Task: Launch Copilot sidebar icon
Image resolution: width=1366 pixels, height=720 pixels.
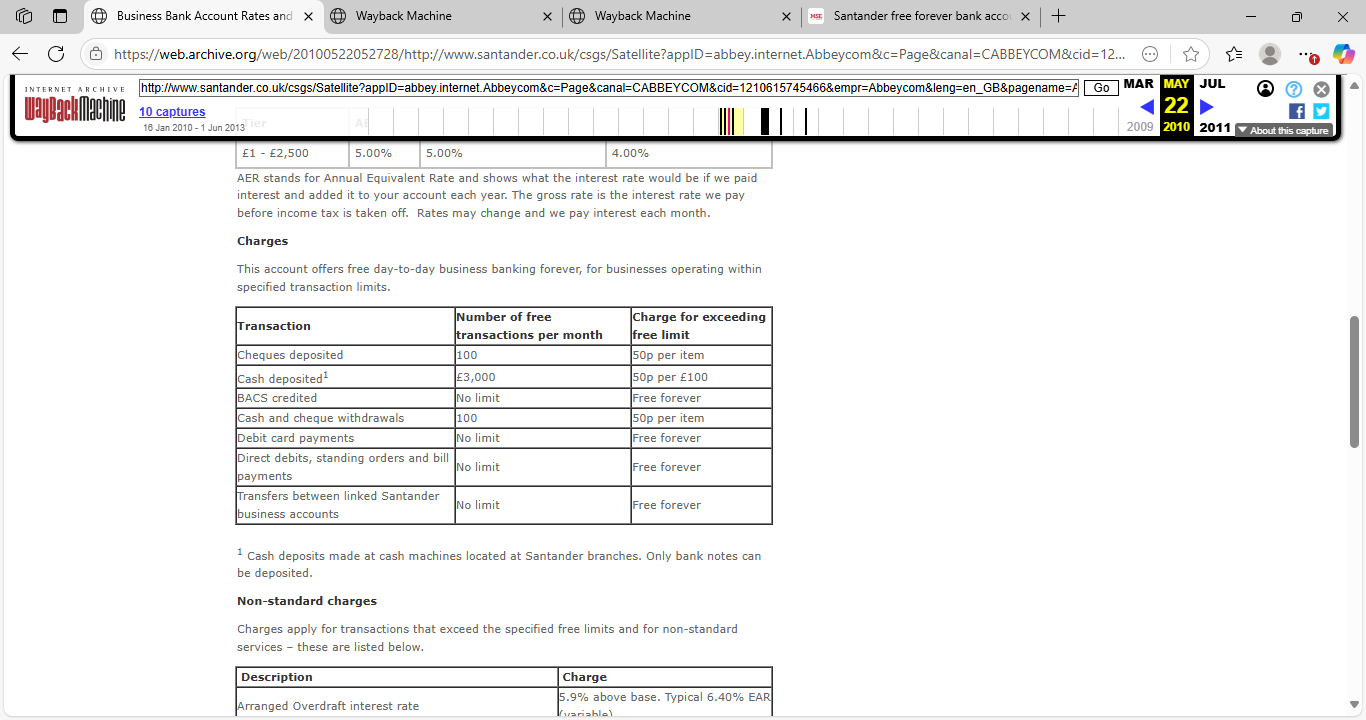Action: [1343, 54]
